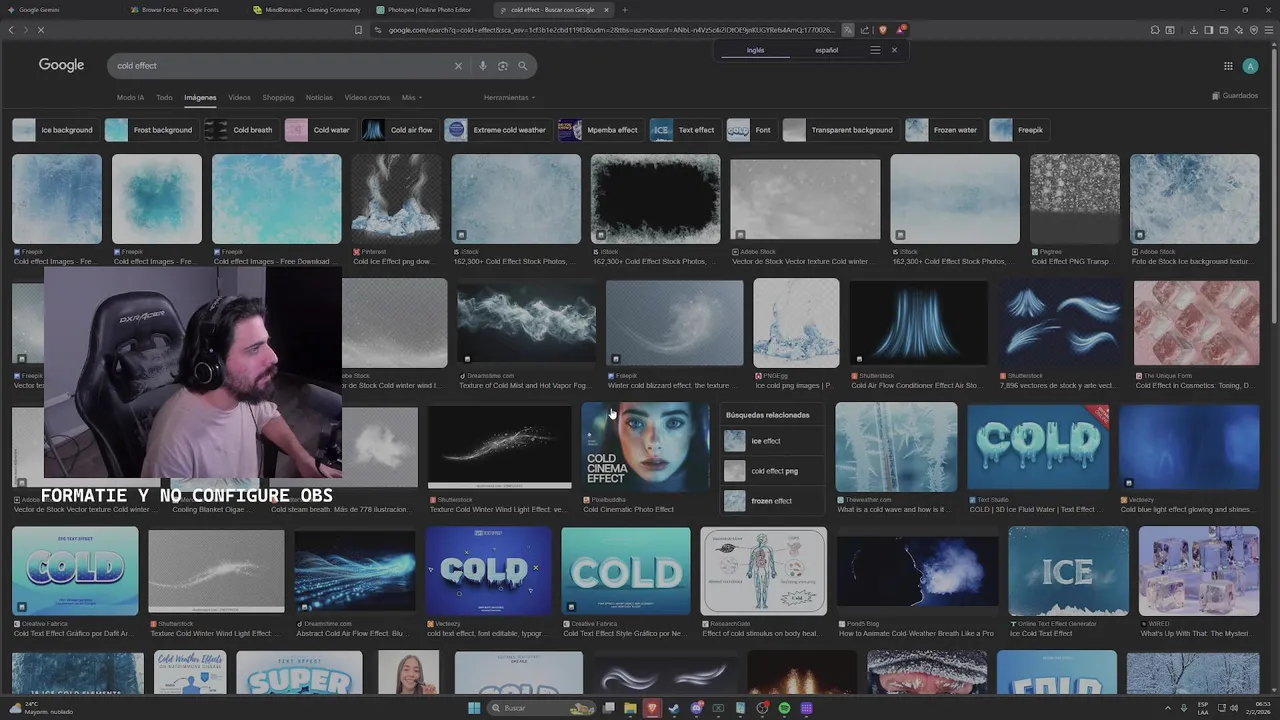Select the Transparent background chip
The height and width of the screenshot is (720, 1280).
click(x=840, y=130)
